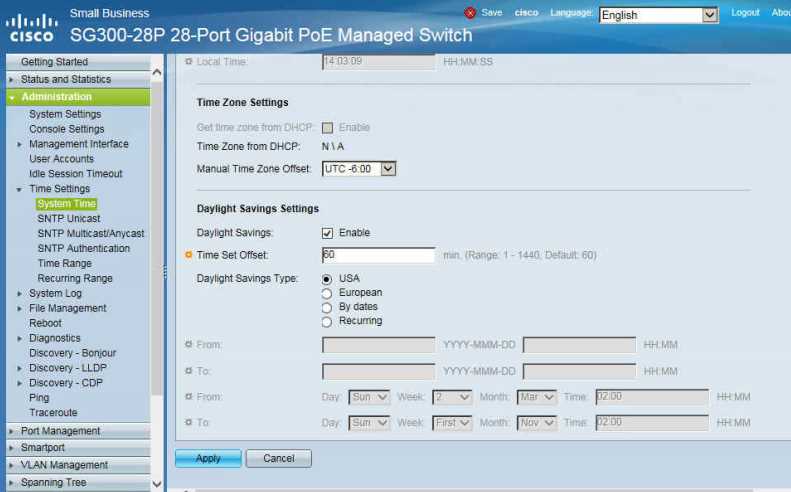The image size is (791, 492).
Task: Click the Cancel button
Action: click(278, 458)
